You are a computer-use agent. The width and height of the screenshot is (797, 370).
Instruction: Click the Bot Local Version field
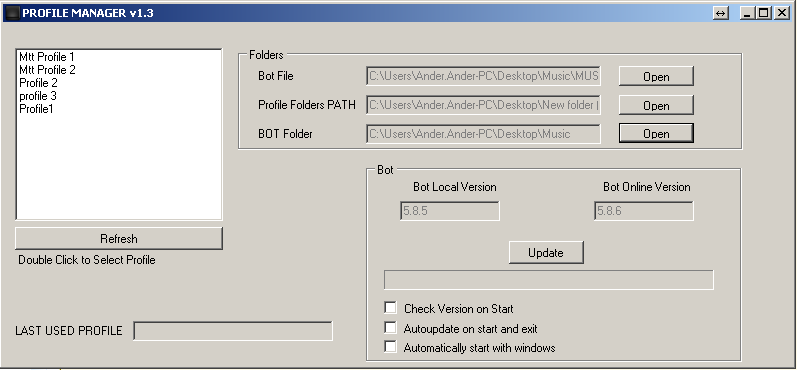tap(450, 211)
